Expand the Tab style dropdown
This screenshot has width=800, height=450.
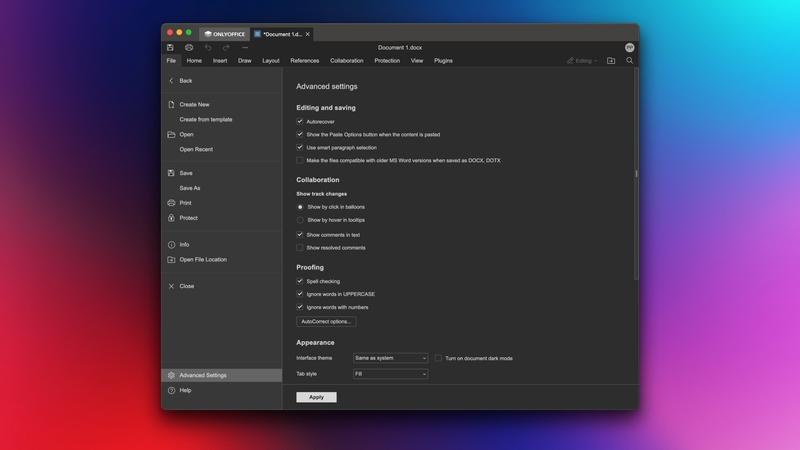[x=390, y=374]
